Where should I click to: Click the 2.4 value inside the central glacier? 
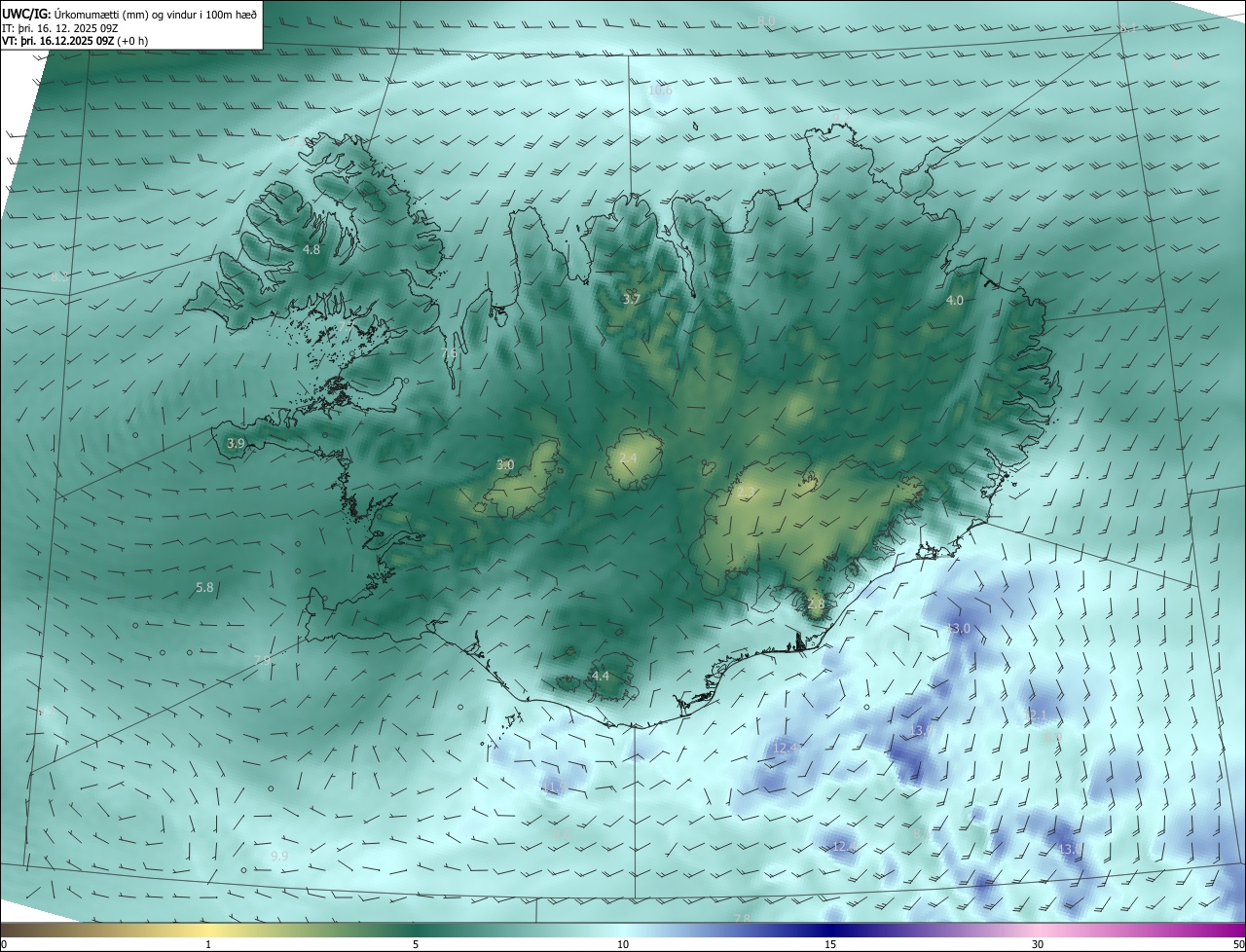tap(628, 458)
